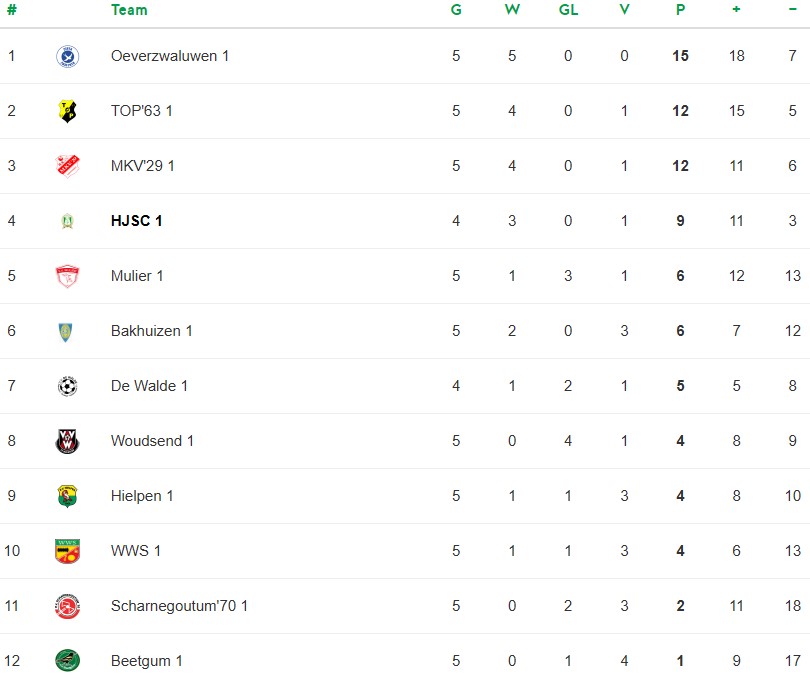810x684 pixels.
Task: Click the Woudsend club logo
Action: click(67, 441)
